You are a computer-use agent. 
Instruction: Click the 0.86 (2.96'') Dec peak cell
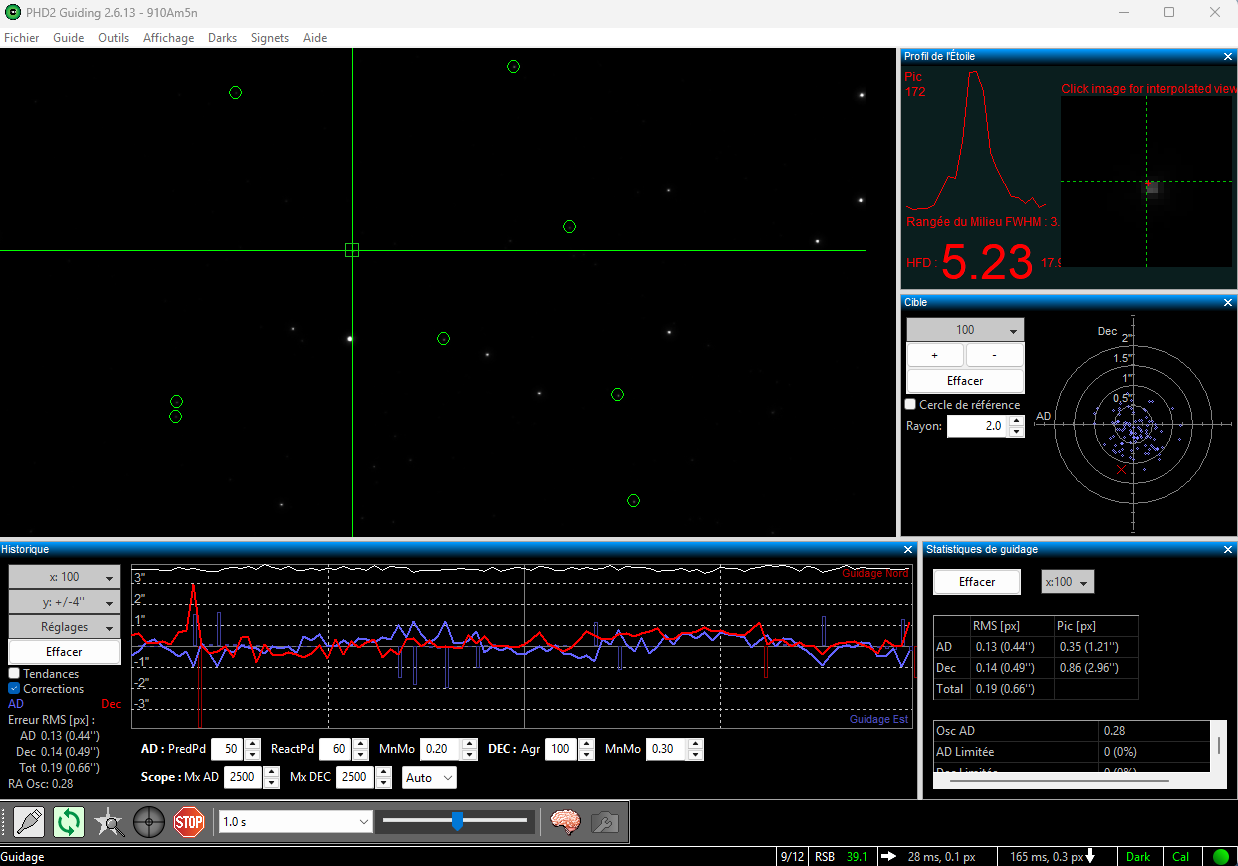point(1096,667)
